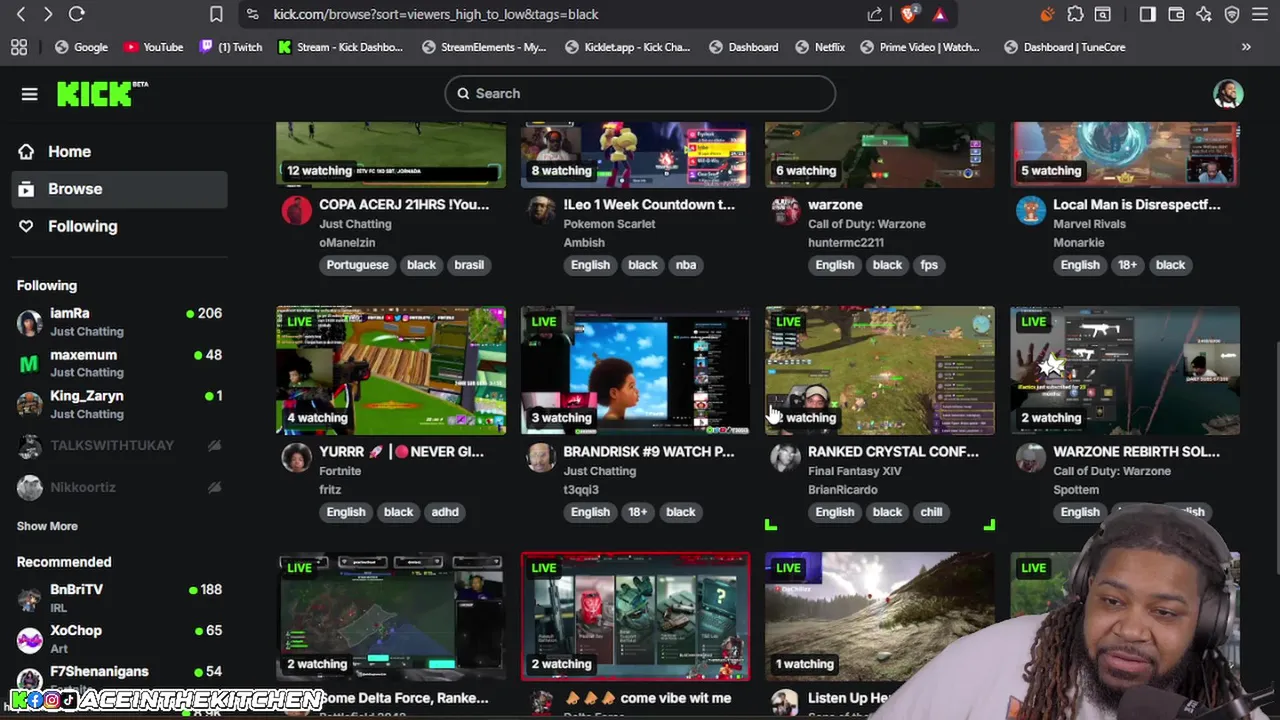Open Kicklet.app bookmark

pos(628,47)
